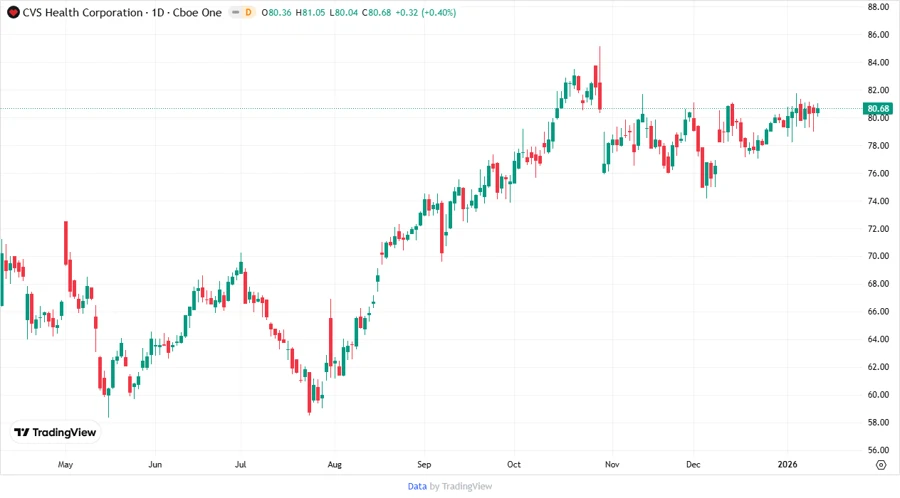The image size is (900, 498).
Task: Click the 68.00 price axis label
Action: pyautogui.click(x=878, y=283)
